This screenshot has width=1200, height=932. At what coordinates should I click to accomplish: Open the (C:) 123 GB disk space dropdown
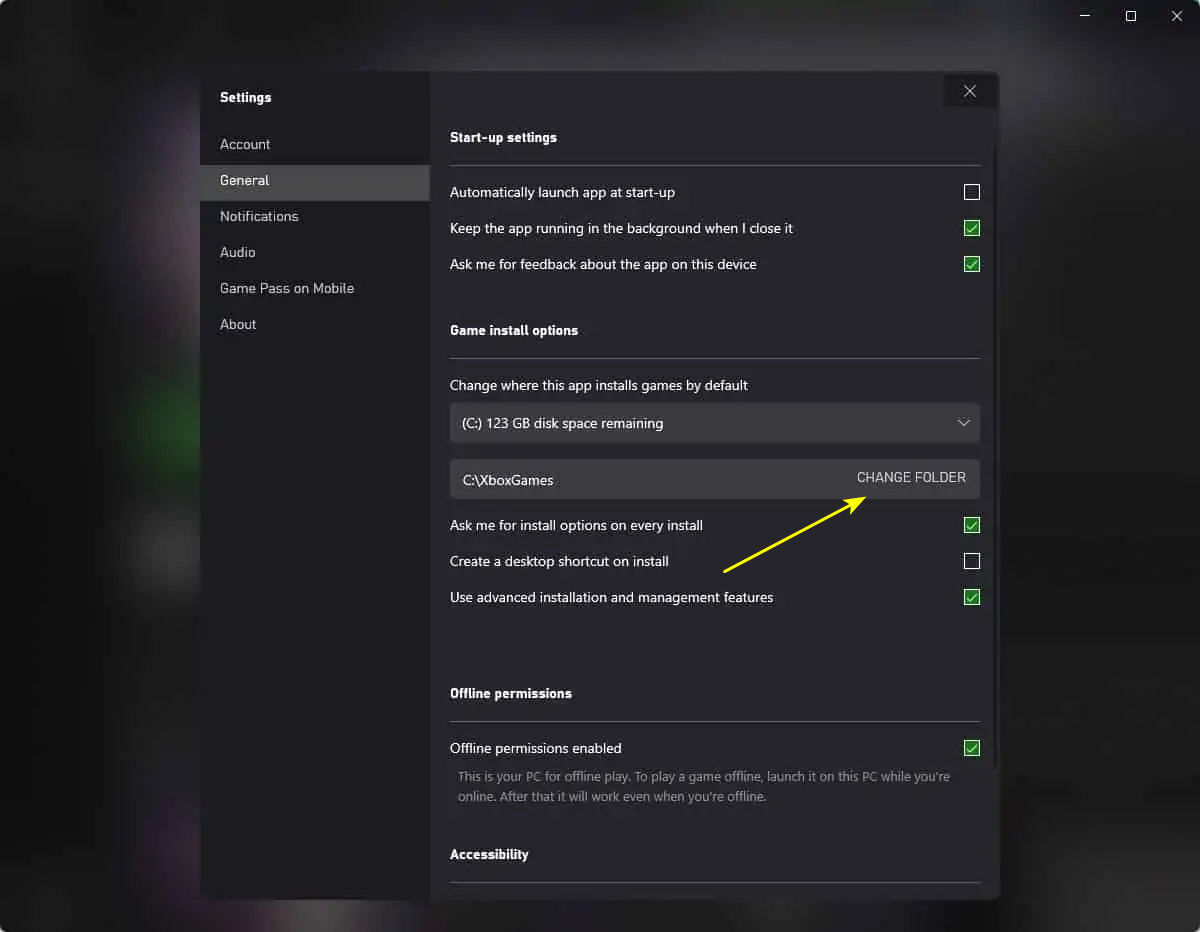[x=700, y=423]
